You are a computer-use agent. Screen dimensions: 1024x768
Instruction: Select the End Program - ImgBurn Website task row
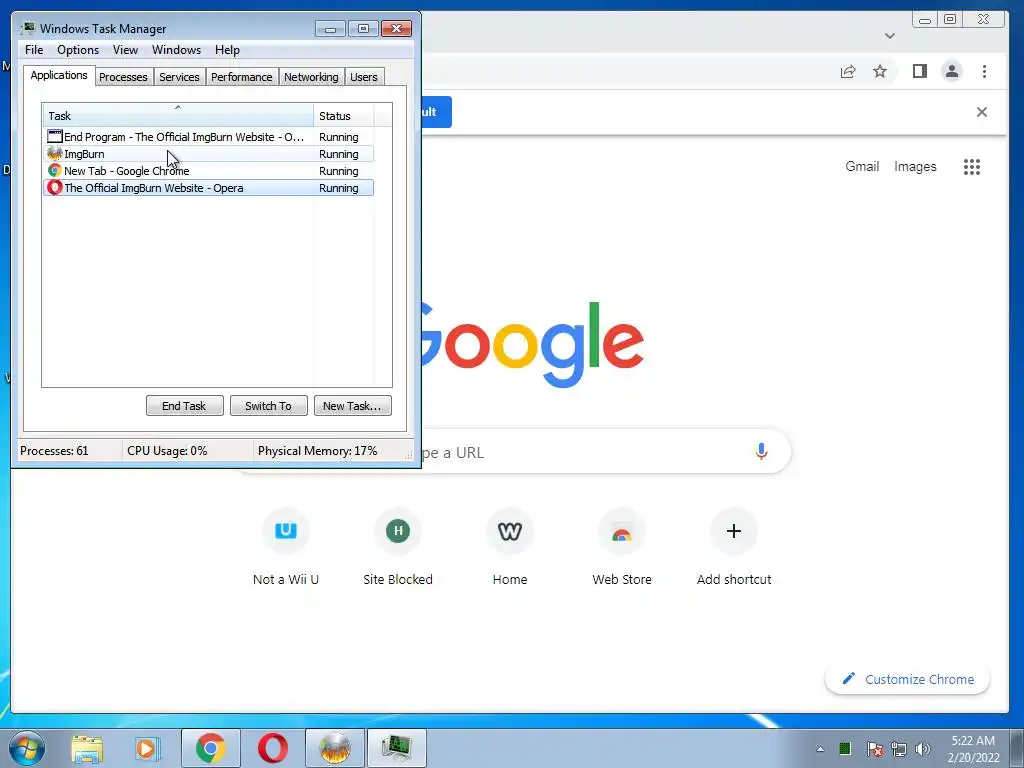(x=208, y=137)
